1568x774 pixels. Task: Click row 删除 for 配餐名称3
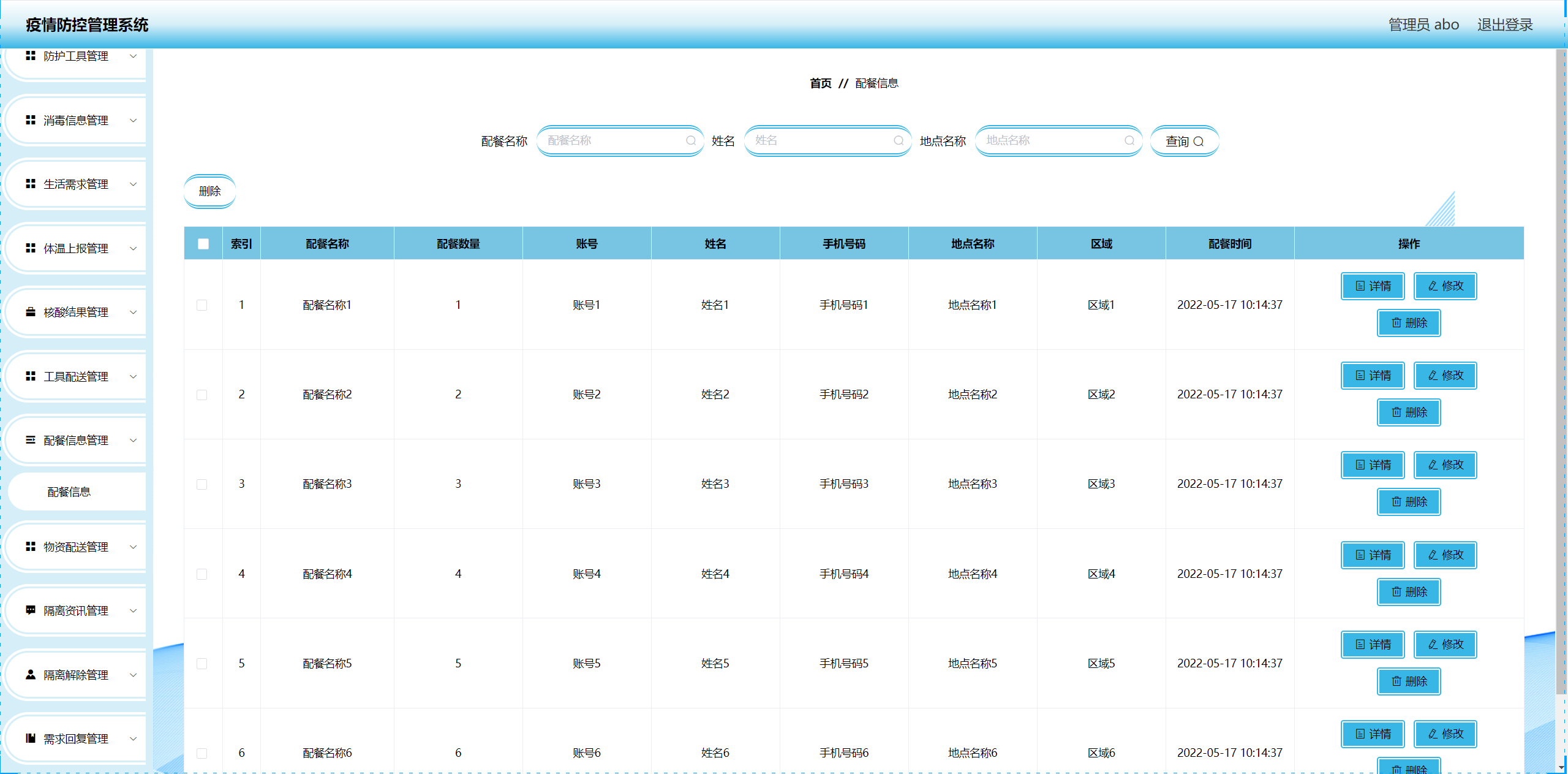click(1409, 502)
